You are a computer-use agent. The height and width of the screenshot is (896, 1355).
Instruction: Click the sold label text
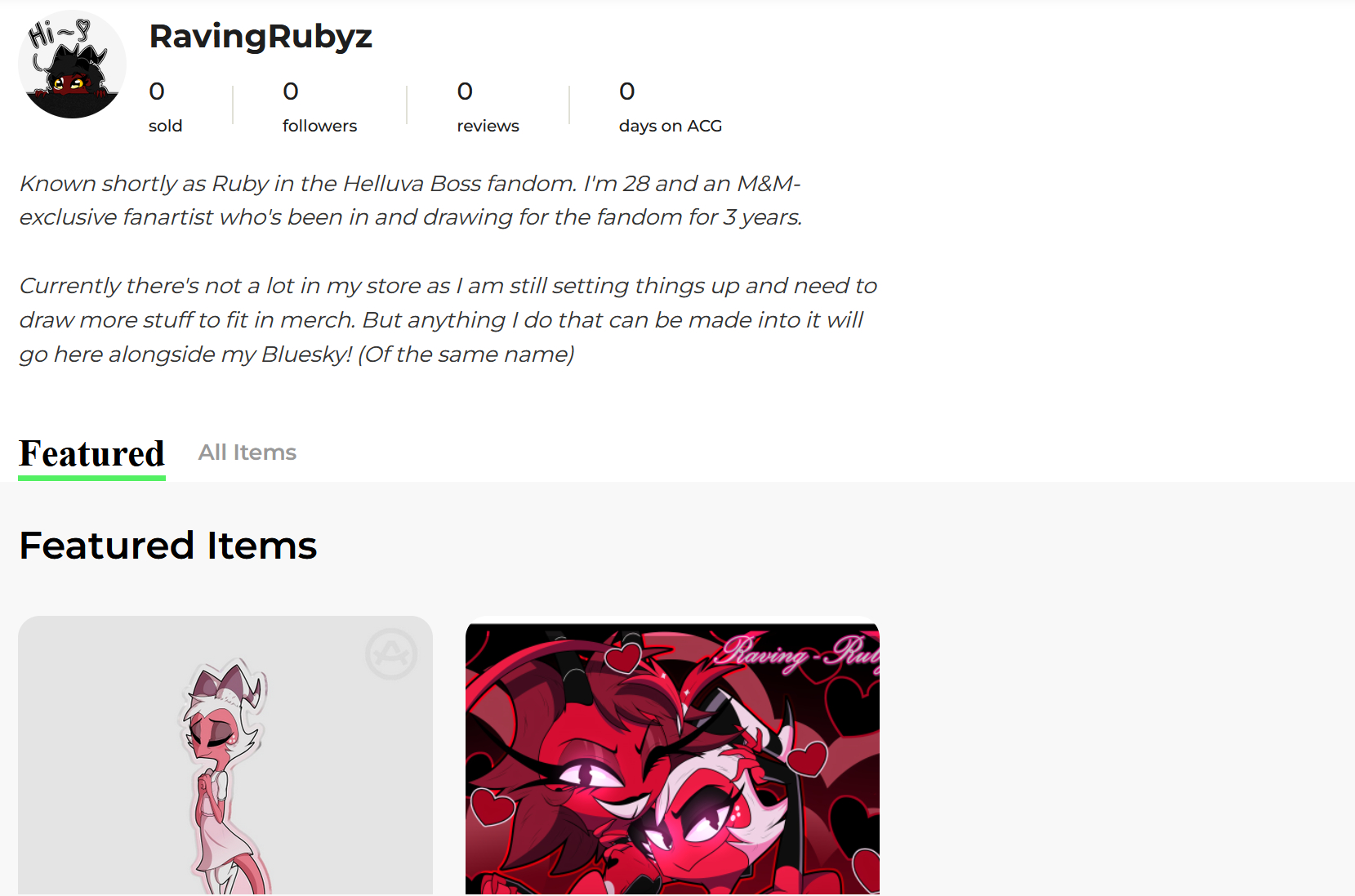pyautogui.click(x=165, y=126)
